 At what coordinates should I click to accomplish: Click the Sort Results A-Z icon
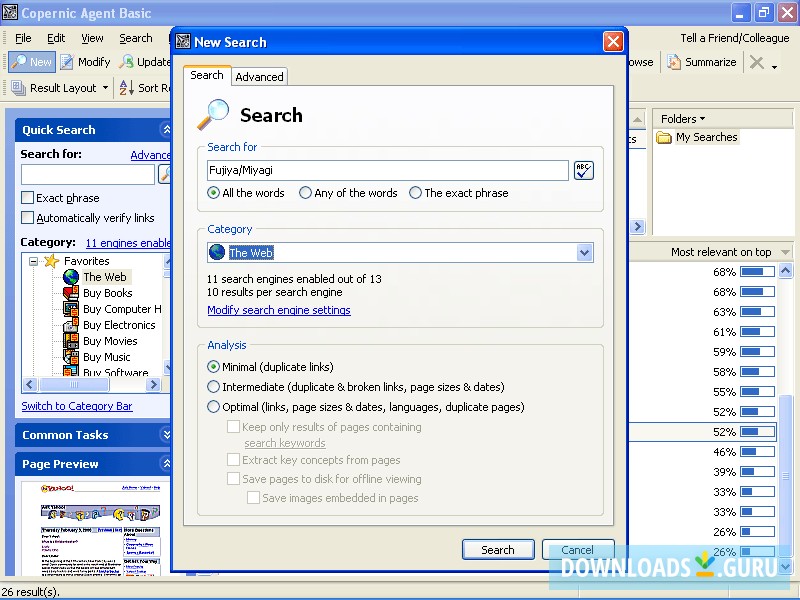[126, 88]
